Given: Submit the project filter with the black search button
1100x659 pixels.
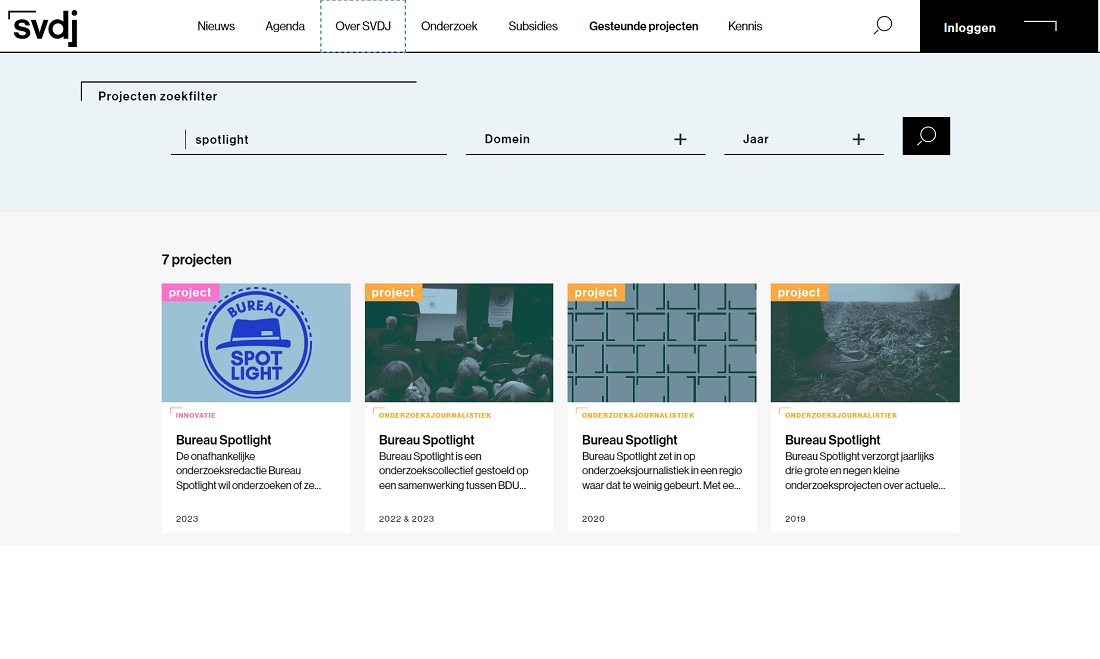Looking at the screenshot, I should 926,136.
